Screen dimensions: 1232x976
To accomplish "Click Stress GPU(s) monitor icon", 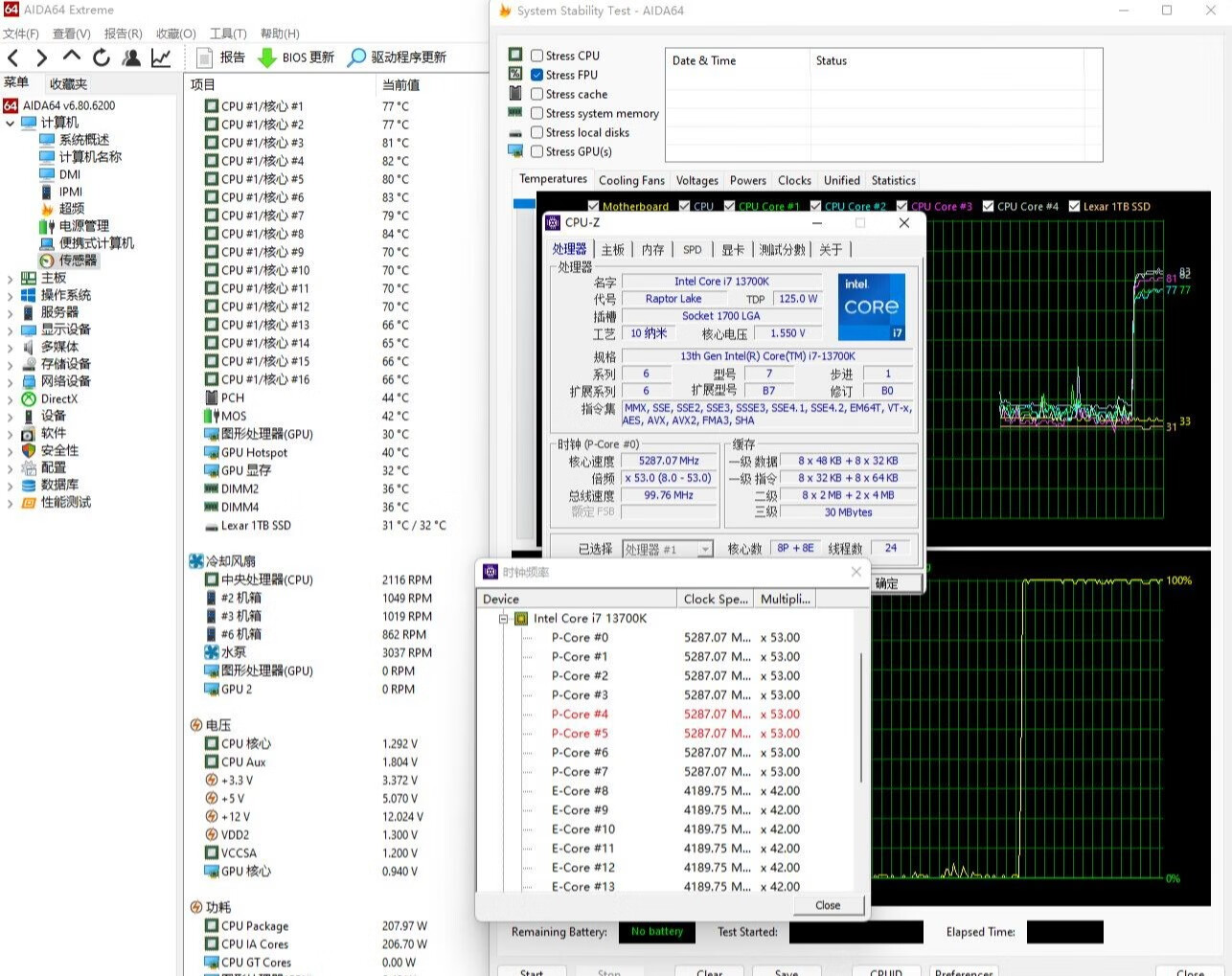I will tap(515, 151).
